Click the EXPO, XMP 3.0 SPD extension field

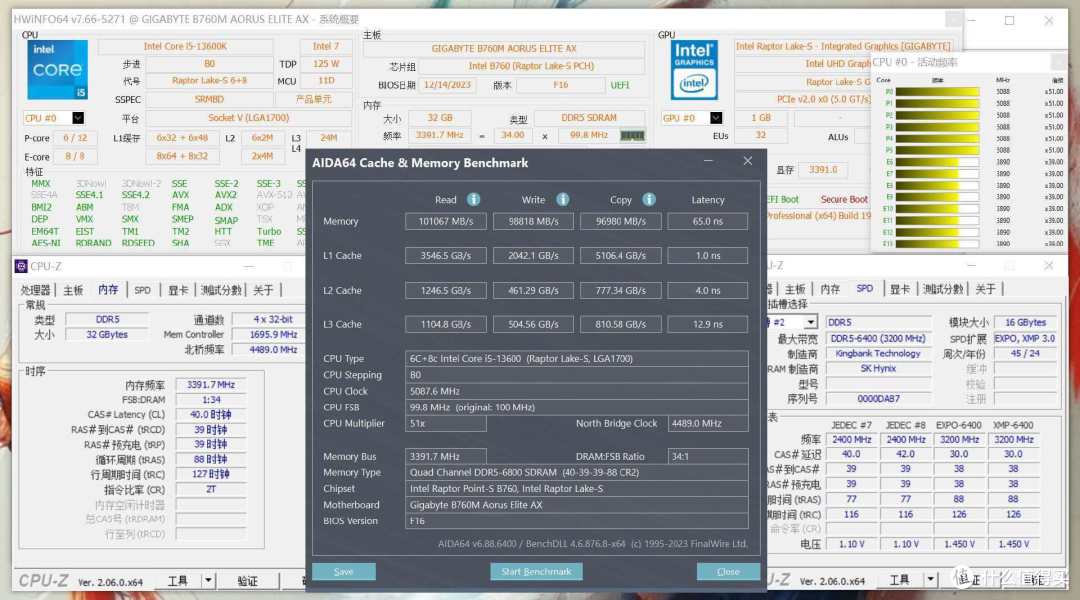pyautogui.click(x=1025, y=339)
